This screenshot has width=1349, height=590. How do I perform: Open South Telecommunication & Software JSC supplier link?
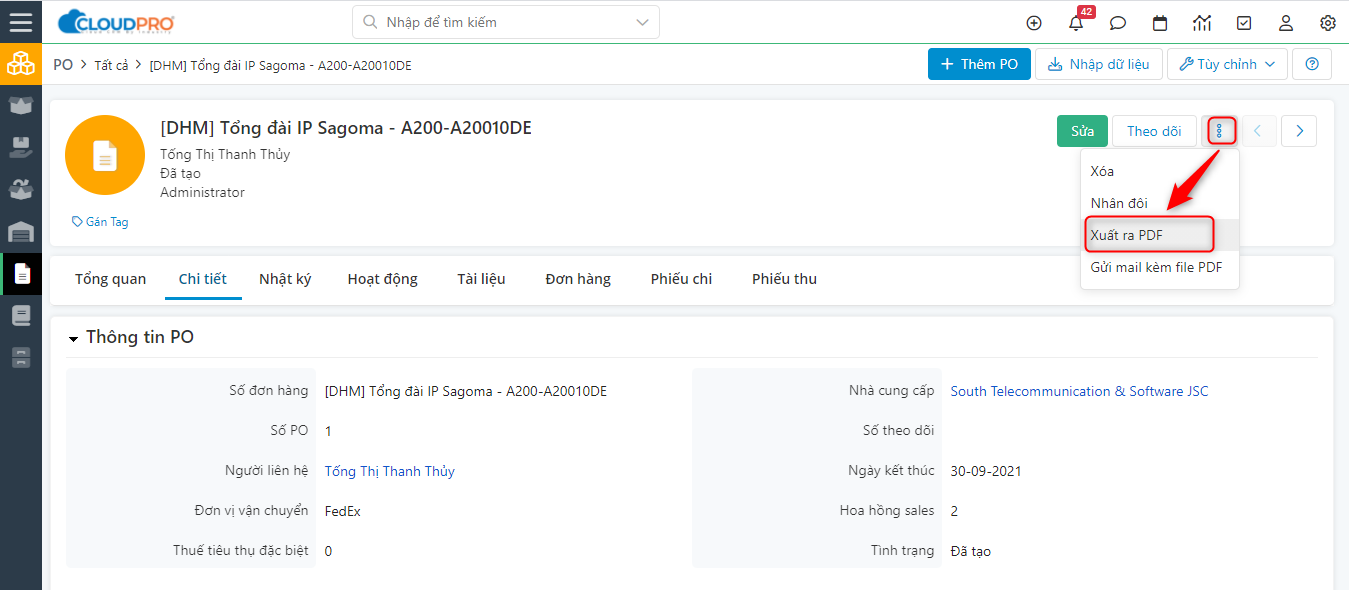(1079, 391)
